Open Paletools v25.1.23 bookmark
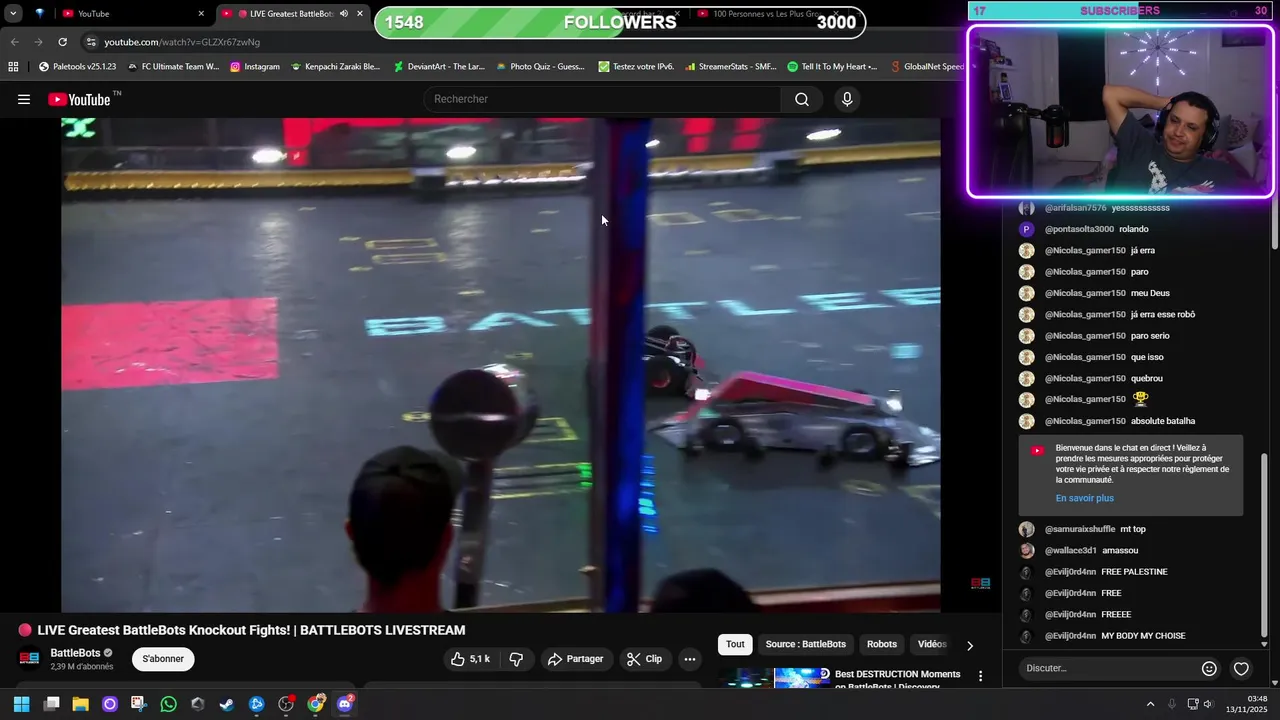This screenshot has width=1280, height=720. tap(78, 67)
